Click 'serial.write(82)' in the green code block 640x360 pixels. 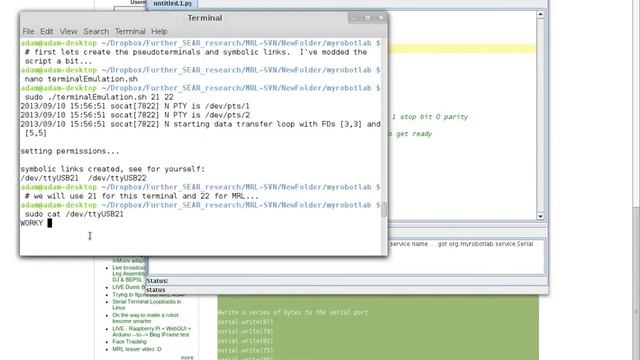[245, 341]
